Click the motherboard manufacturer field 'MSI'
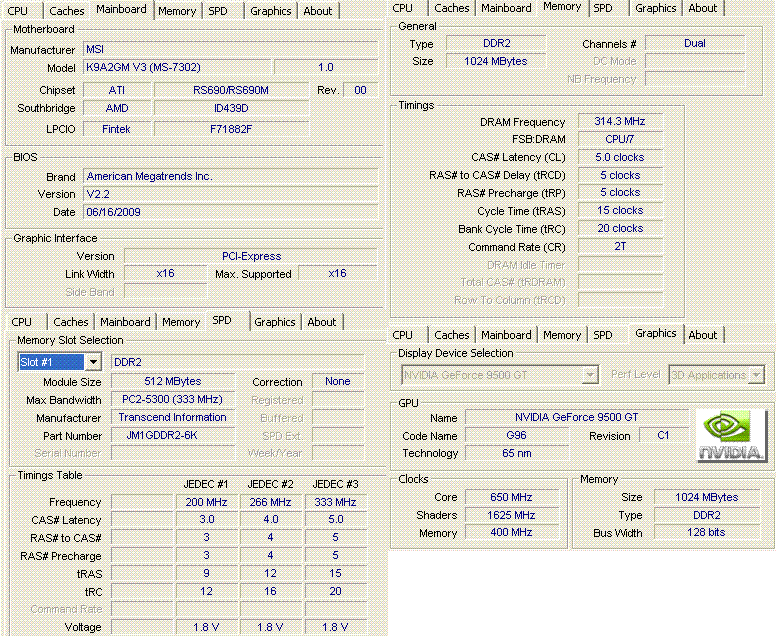This screenshot has width=776, height=636. [x=231, y=49]
